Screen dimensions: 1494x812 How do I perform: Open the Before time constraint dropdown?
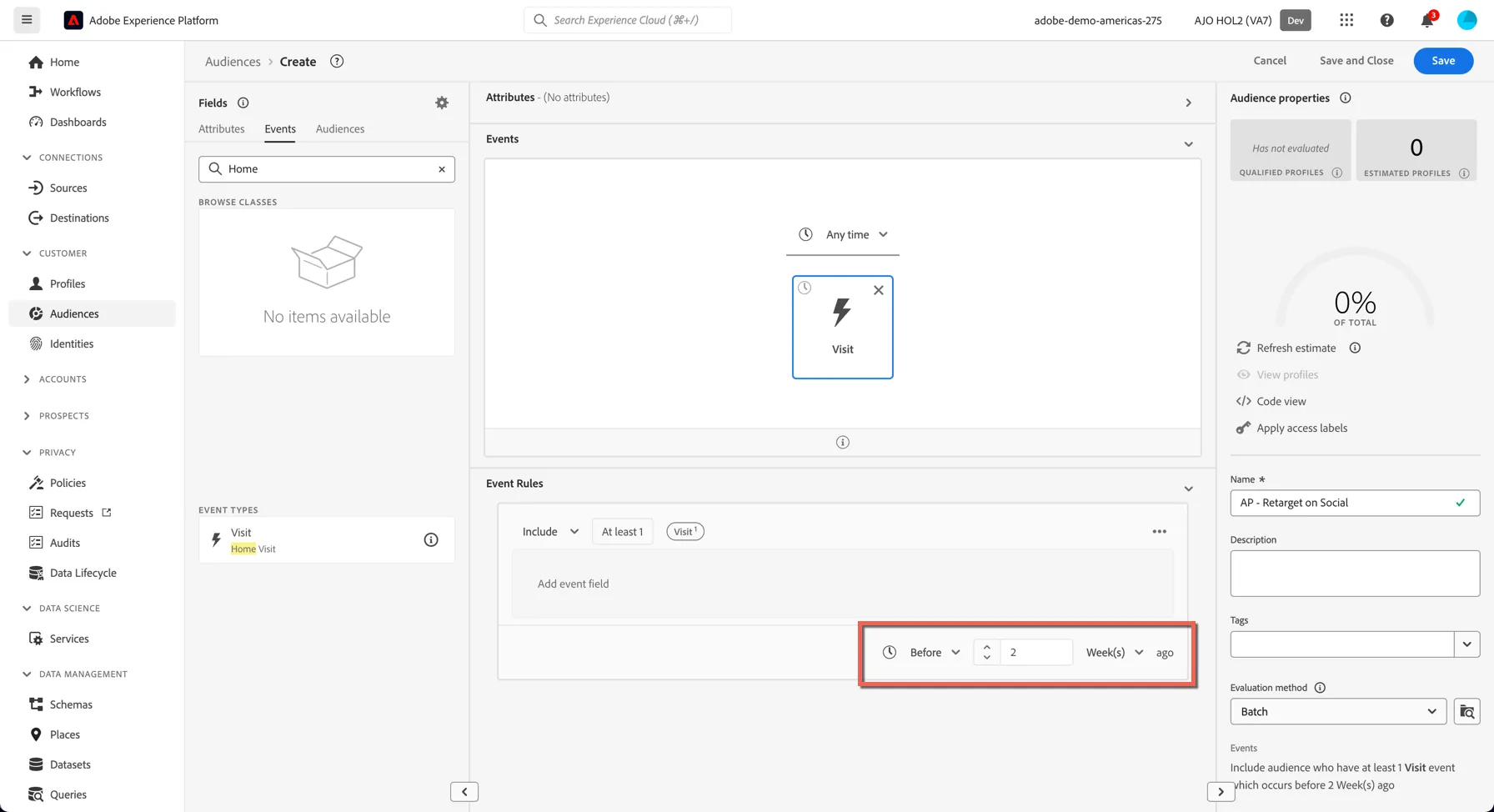click(935, 653)
